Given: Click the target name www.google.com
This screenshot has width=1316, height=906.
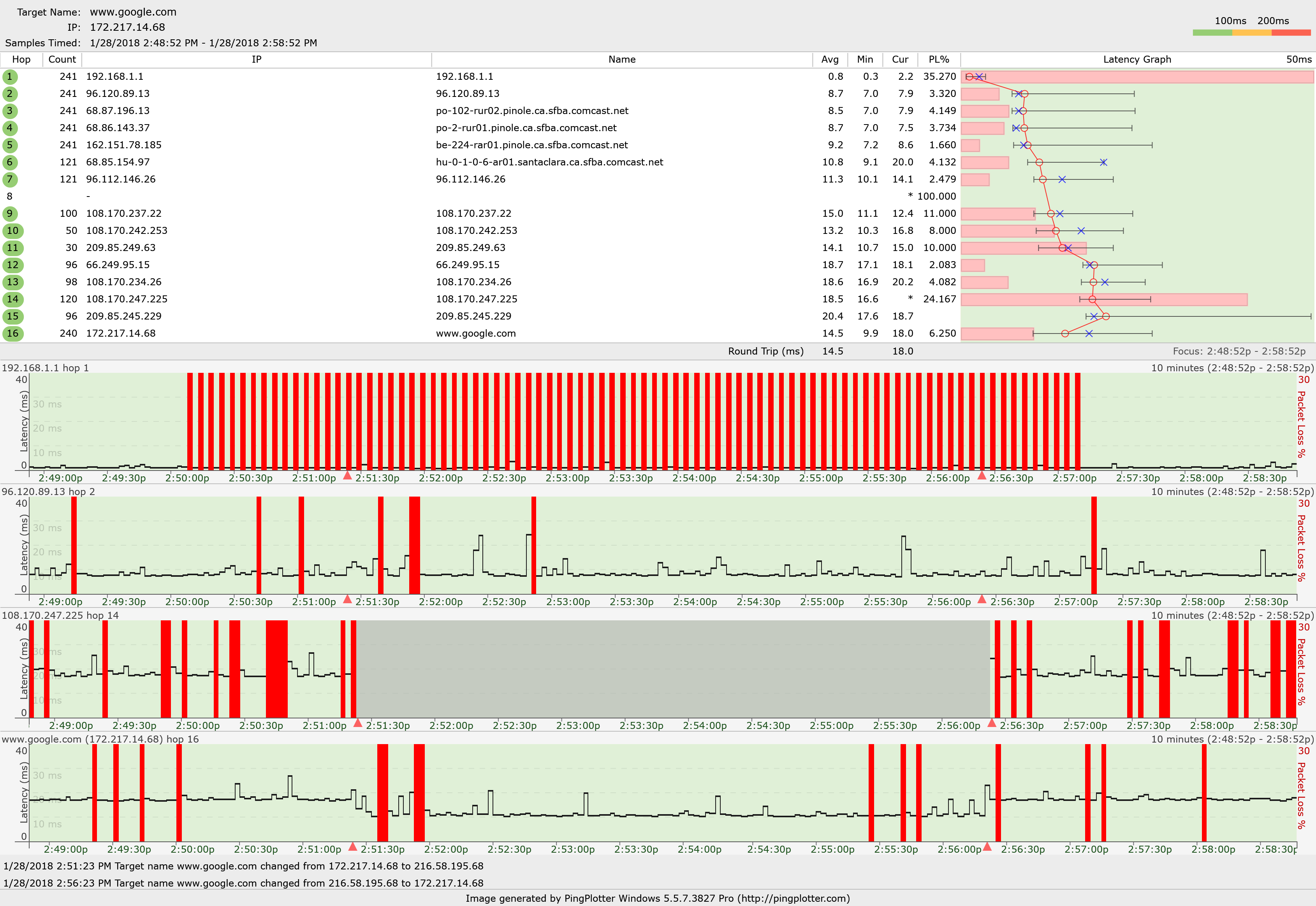Looking at the screenshot, I should coord(132,12).
